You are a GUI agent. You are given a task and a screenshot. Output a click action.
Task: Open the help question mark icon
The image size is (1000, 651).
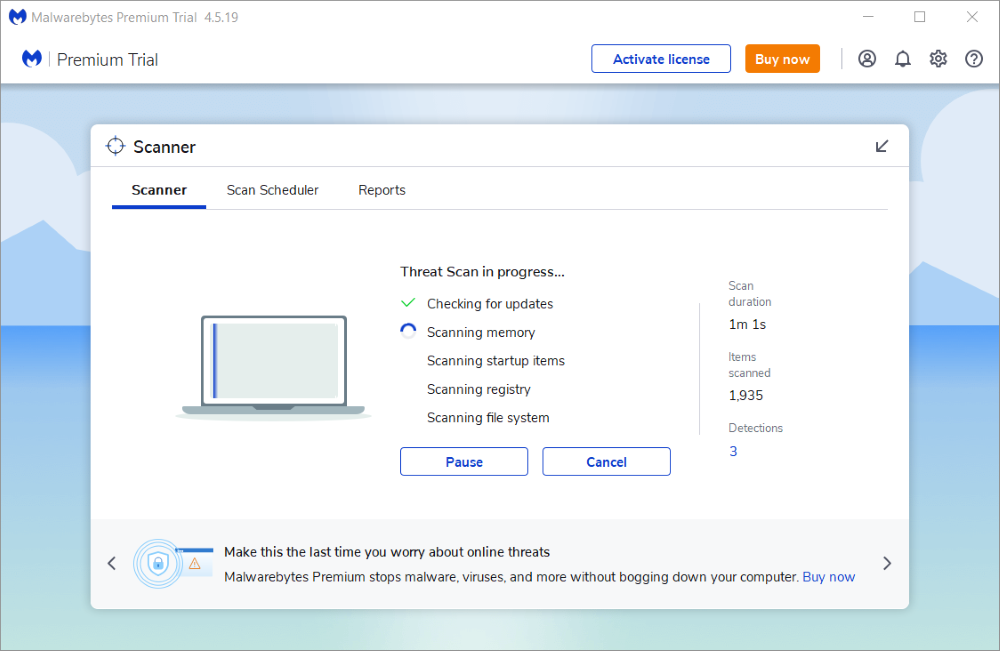[x=974, y=59]
